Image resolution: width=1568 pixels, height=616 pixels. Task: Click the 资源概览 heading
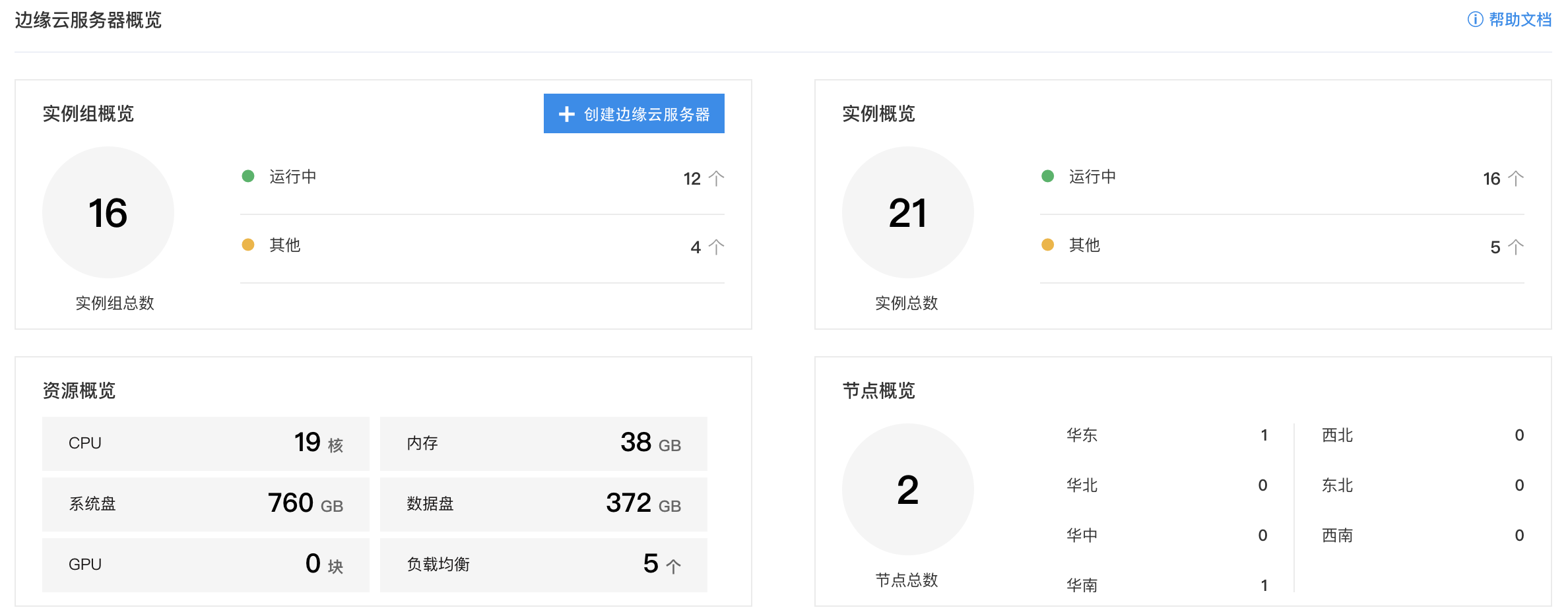coord(79,390)
